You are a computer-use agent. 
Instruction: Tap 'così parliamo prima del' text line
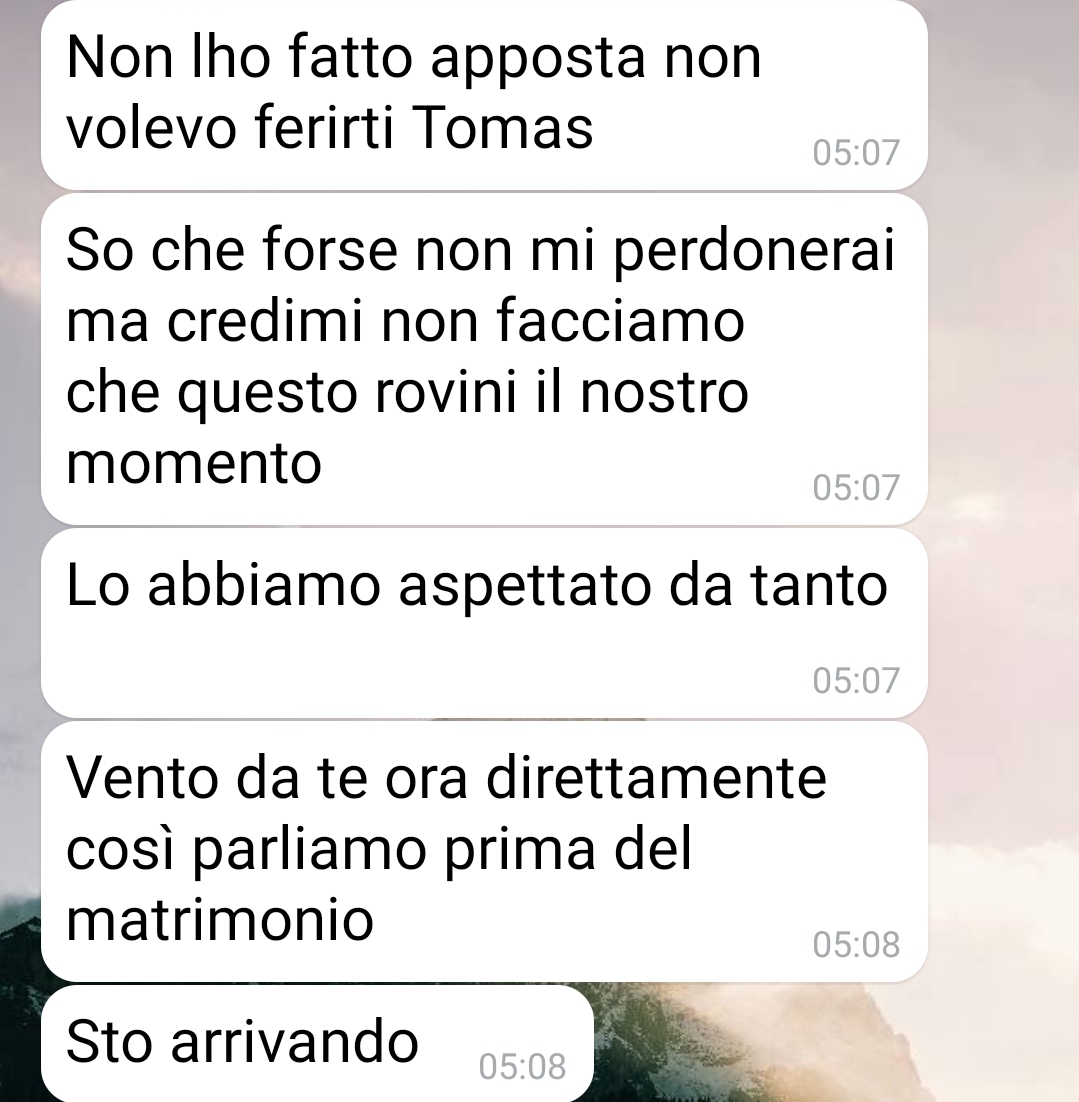[x=379, y=850]
